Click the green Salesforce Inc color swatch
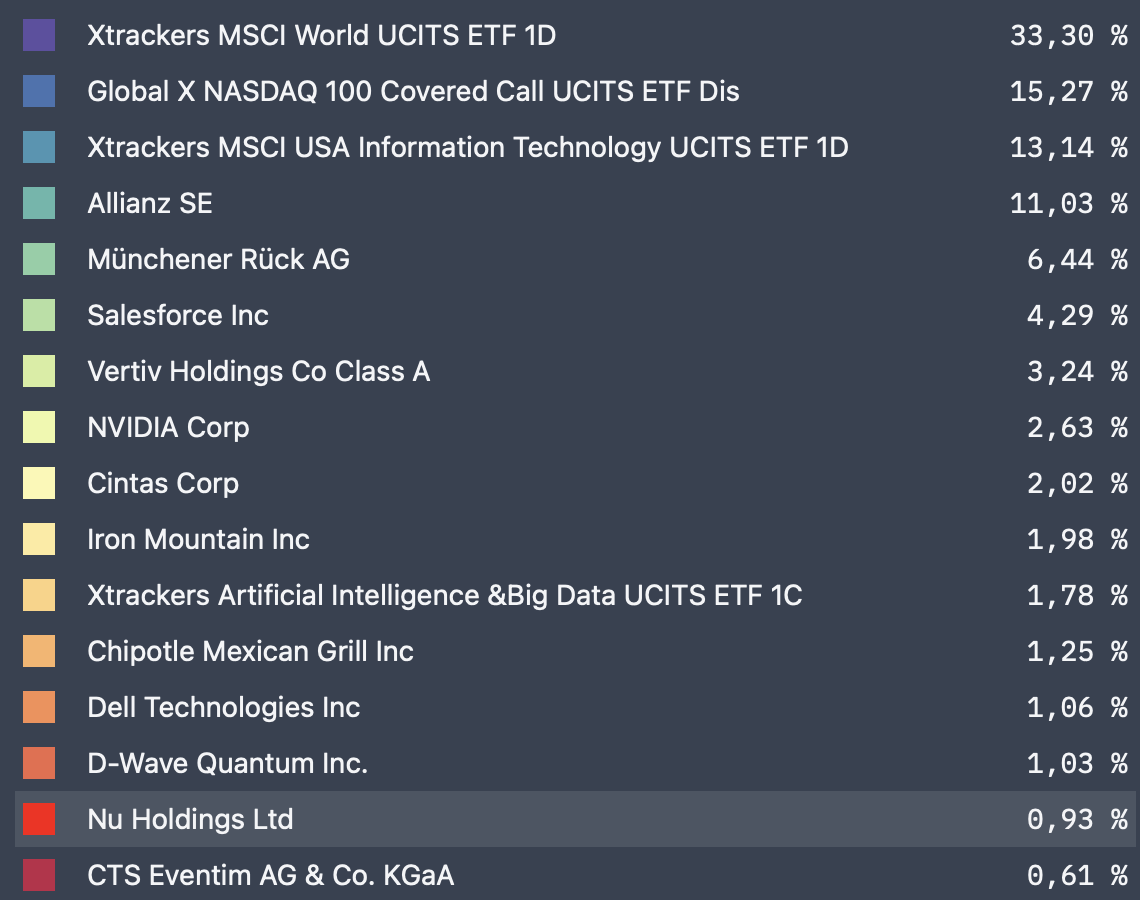Screen dimensions: 1140x900 [x=39, y=316]
